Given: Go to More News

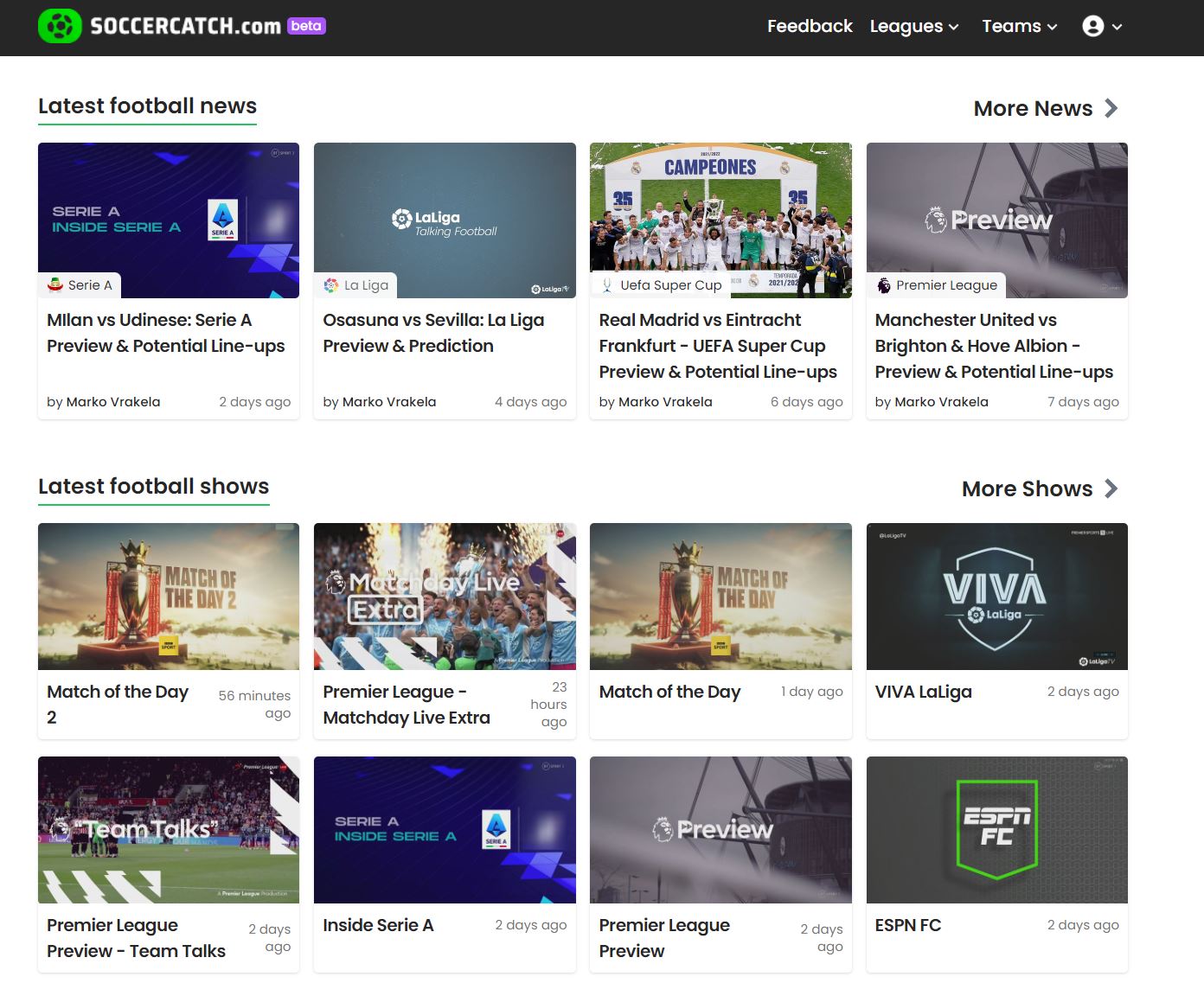Looking at the screenshot, I should pyautogui.click(x=1046, y=108).
